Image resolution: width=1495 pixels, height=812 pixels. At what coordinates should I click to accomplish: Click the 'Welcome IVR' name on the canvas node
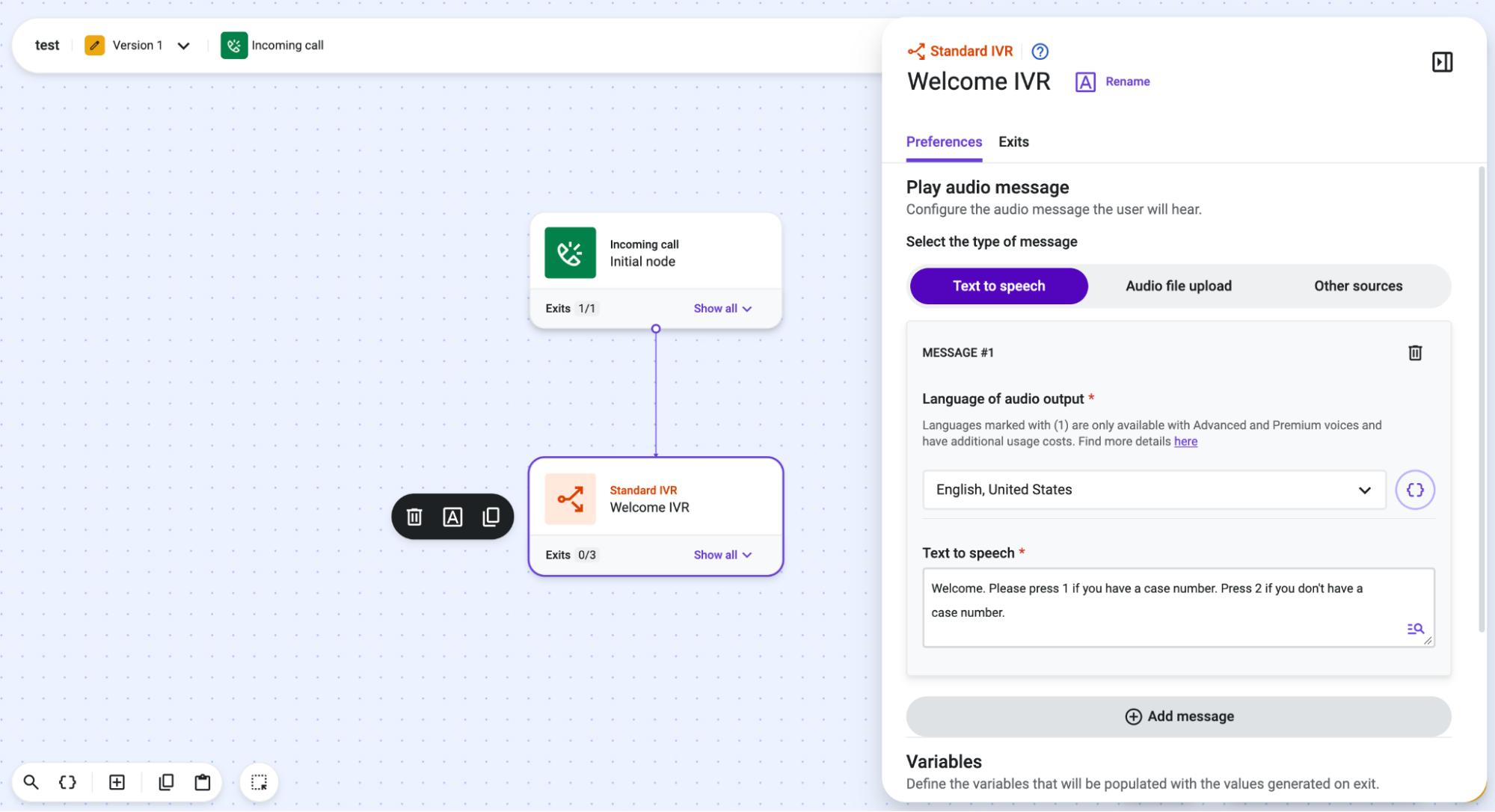tap(649, 508)
